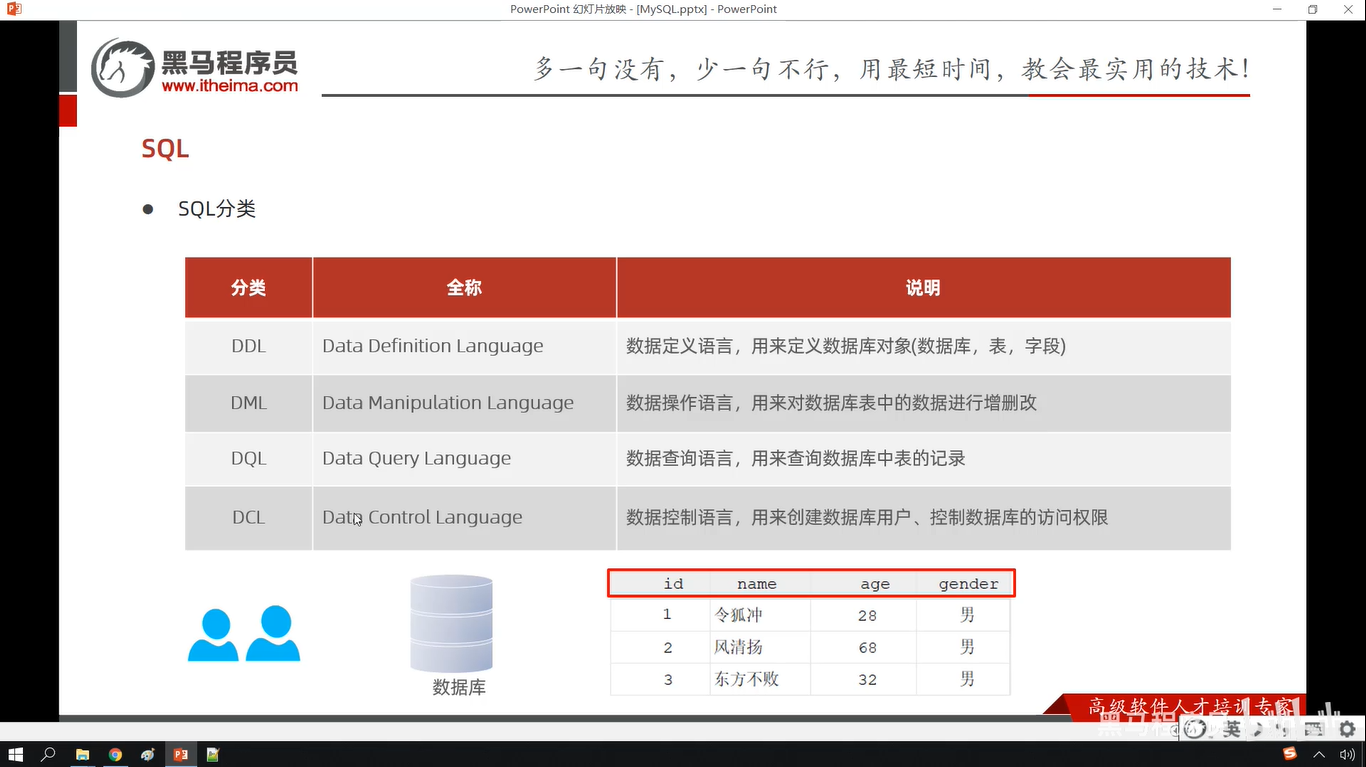
Task: Click the SQL分类 bullet text
Action: tap(217, 209)
